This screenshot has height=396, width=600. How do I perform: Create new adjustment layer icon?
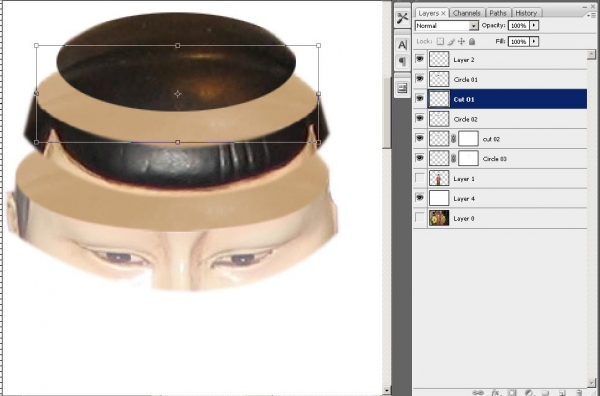(x=529, y=392)
